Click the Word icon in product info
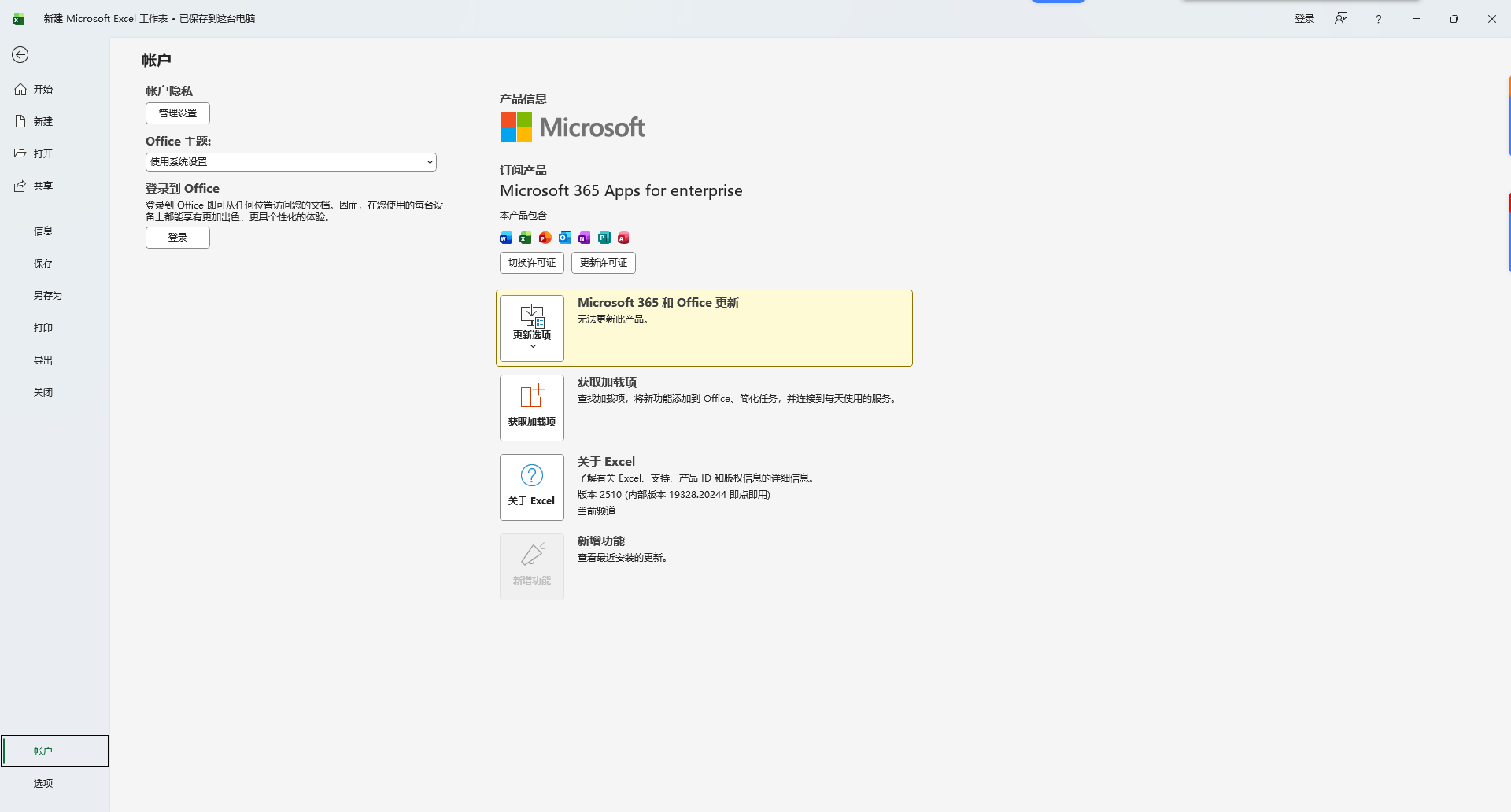The image size is (1511, 812). click(505, 238)
